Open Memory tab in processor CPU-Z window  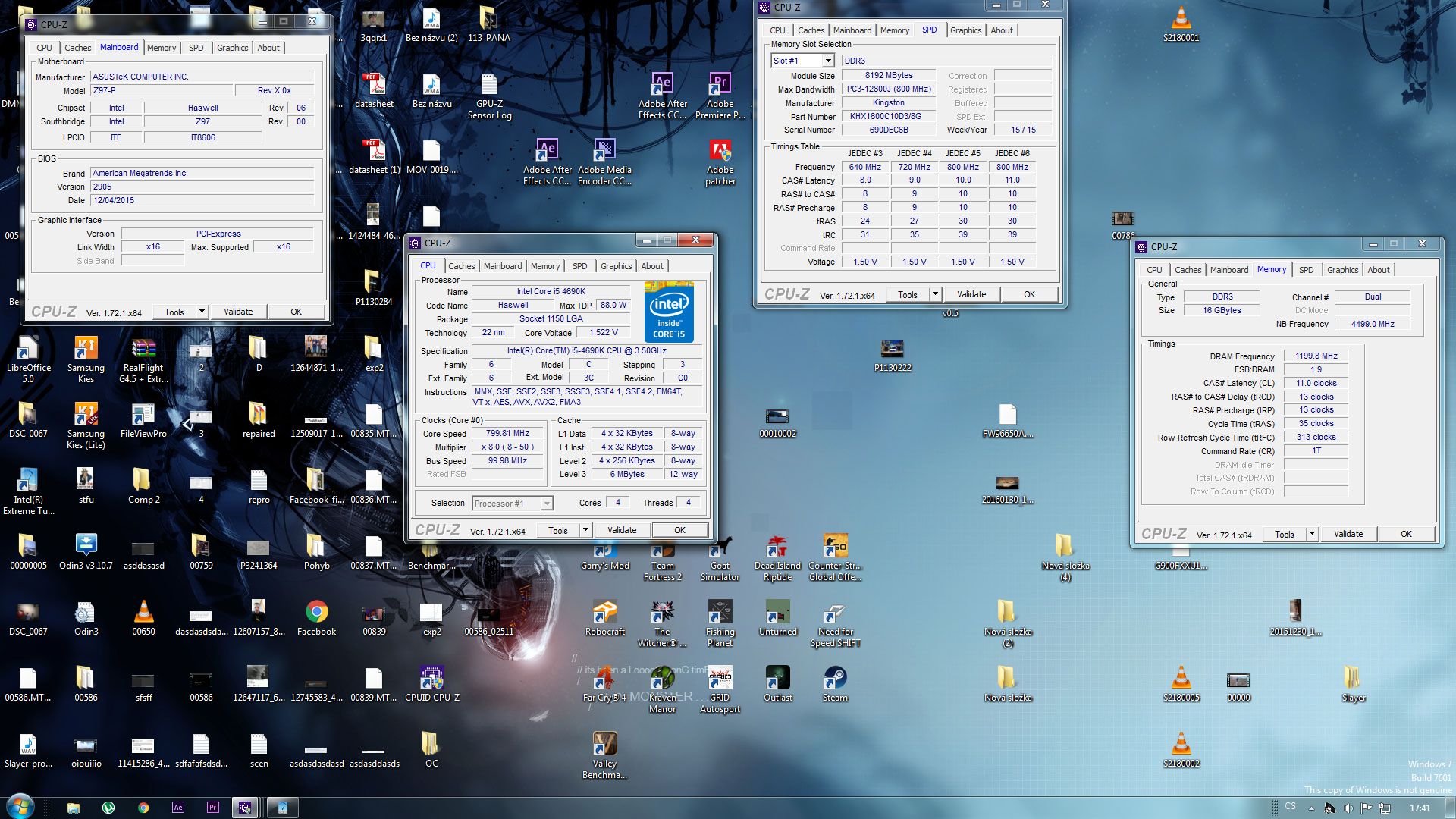544,266
